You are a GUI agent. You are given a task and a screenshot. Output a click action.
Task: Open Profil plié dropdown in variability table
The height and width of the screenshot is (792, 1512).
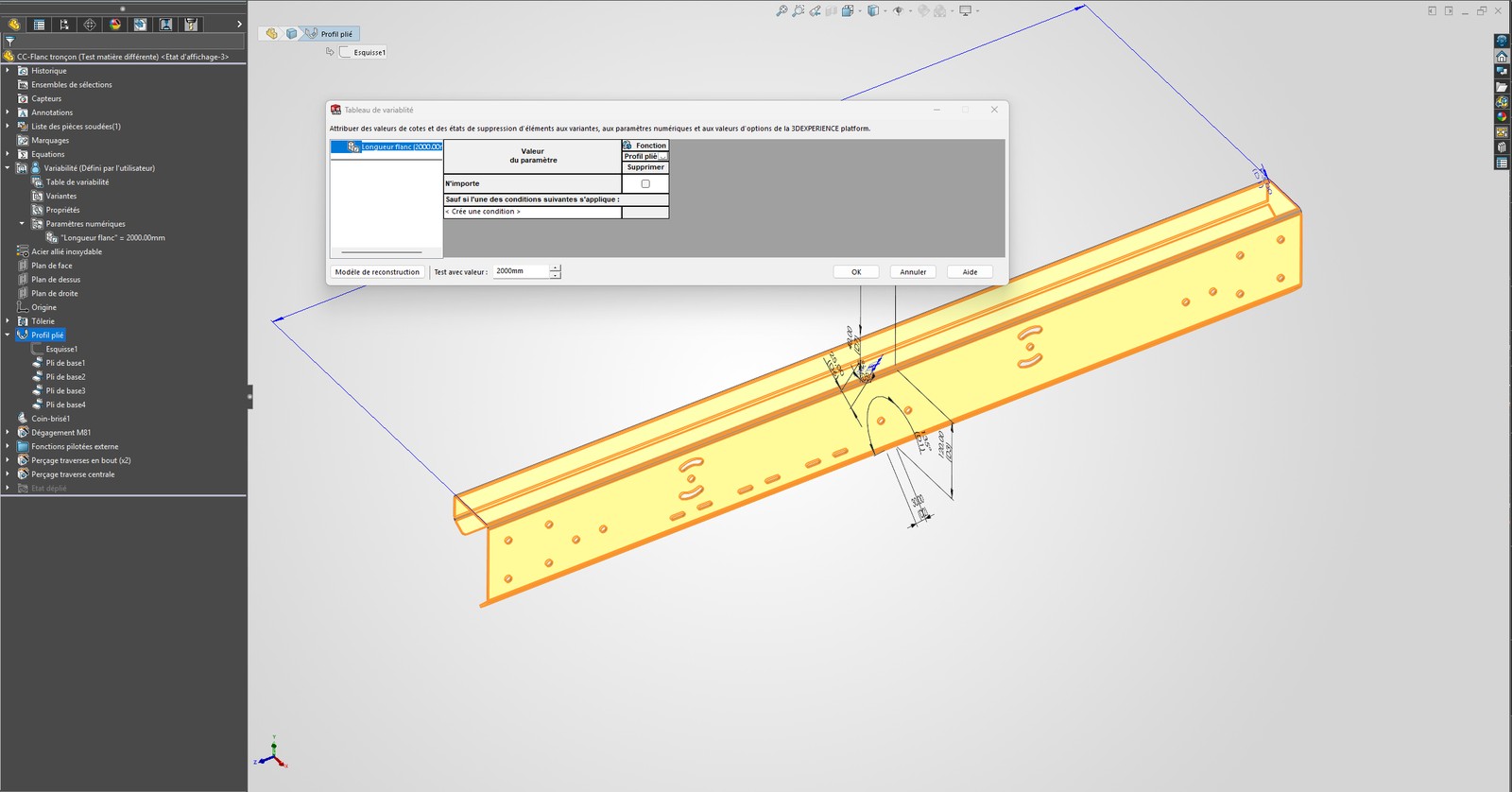point(663,157)
